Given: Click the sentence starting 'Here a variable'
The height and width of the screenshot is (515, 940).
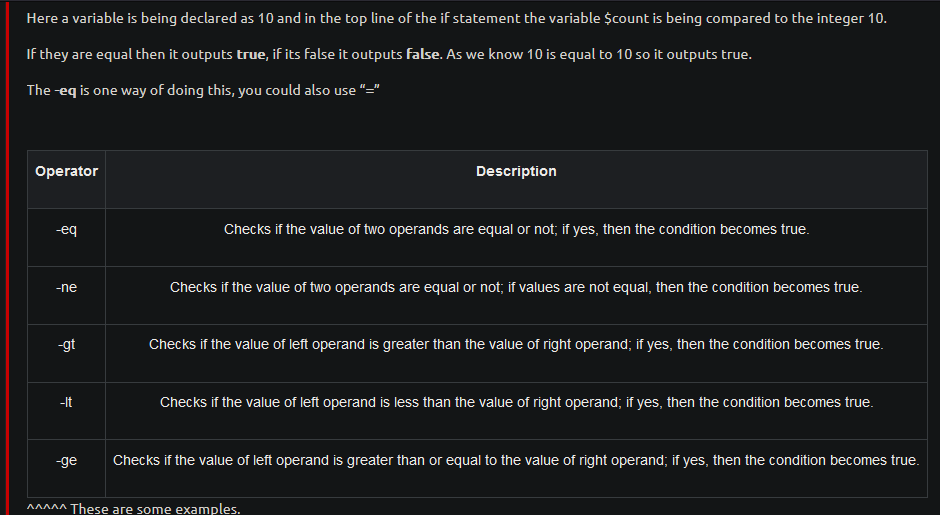Looking at the screenshot, I should click(x=456, y=19).
